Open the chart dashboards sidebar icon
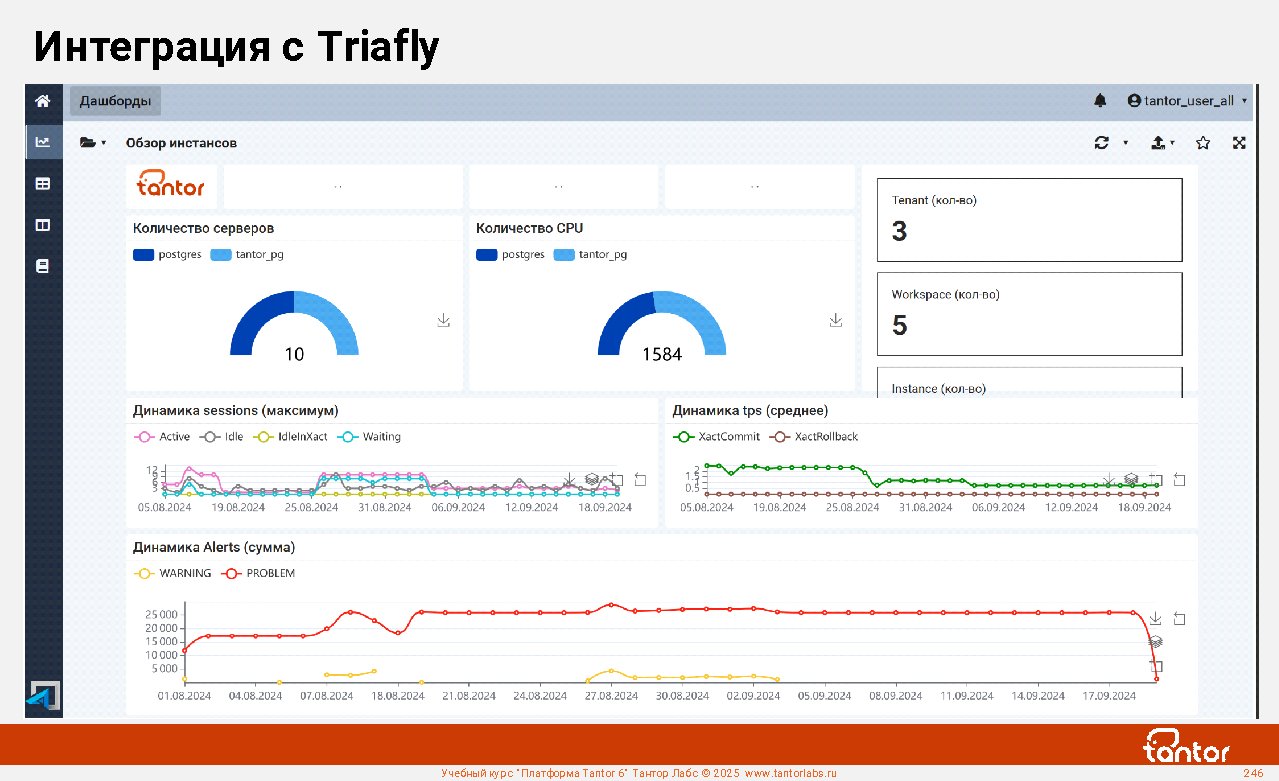 click(43, 142)
